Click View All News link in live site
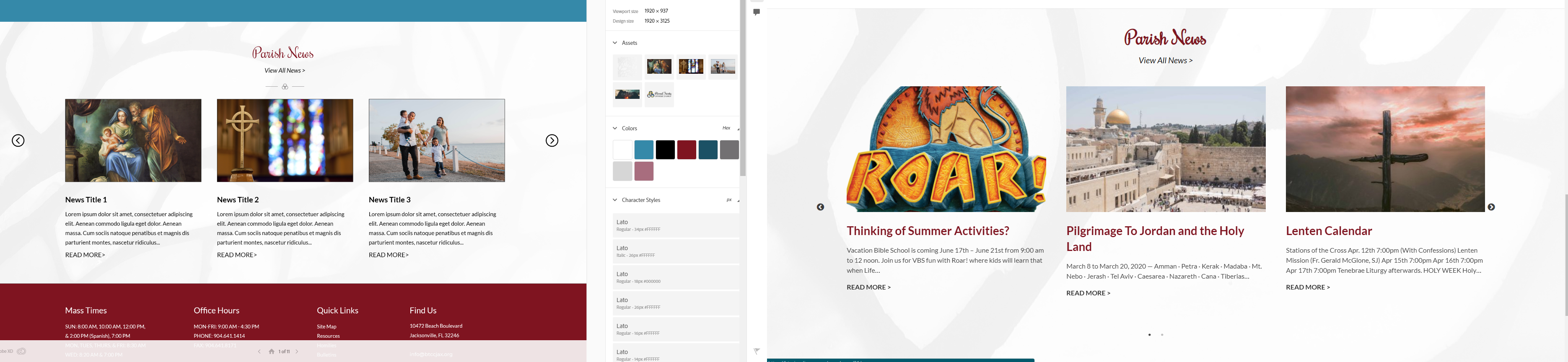The image size is (1568, 362). [x=1165, y=61]
